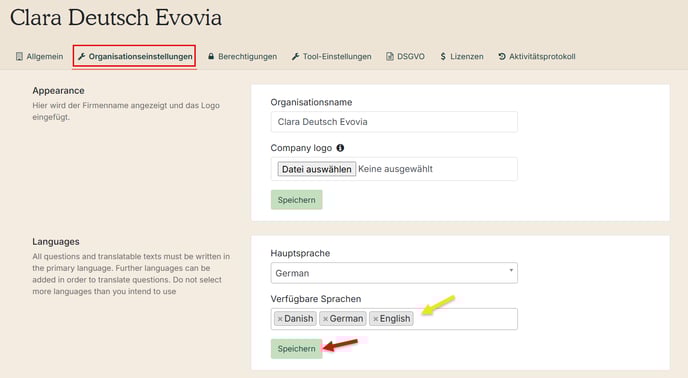
Task: Remove Danish from Verfügbare Sprachen
Action: point(280,319)
